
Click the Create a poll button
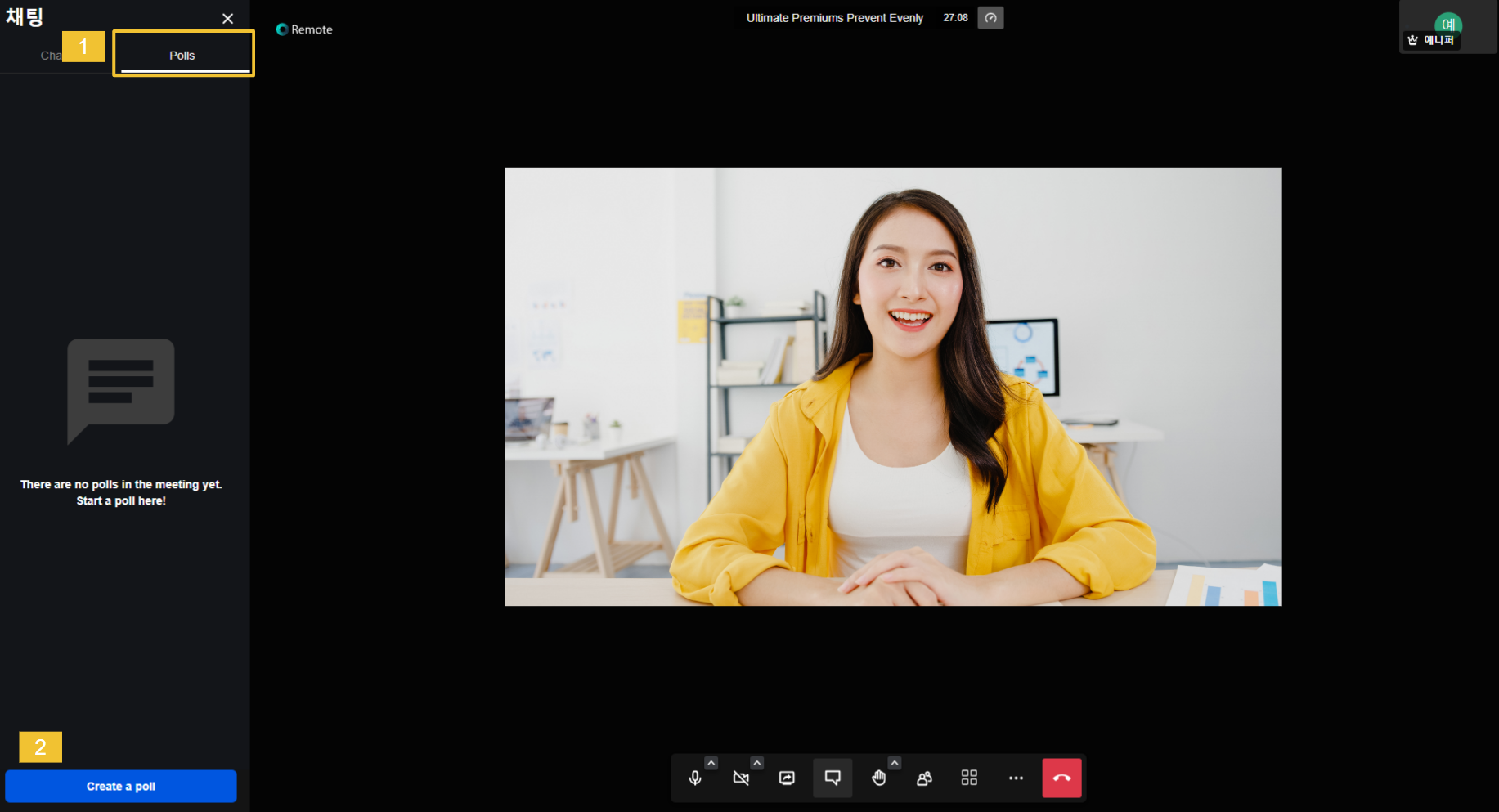pyautogui.click(x=121, y=786)
